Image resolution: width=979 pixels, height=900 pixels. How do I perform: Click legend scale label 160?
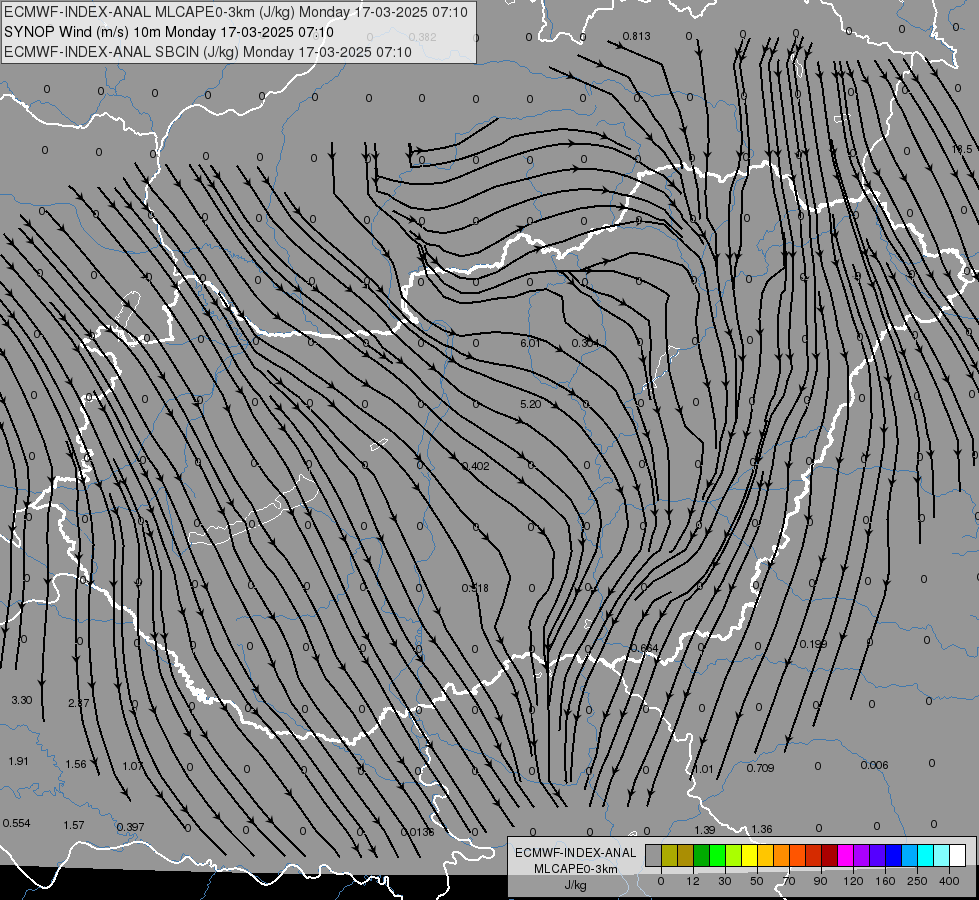885,881
